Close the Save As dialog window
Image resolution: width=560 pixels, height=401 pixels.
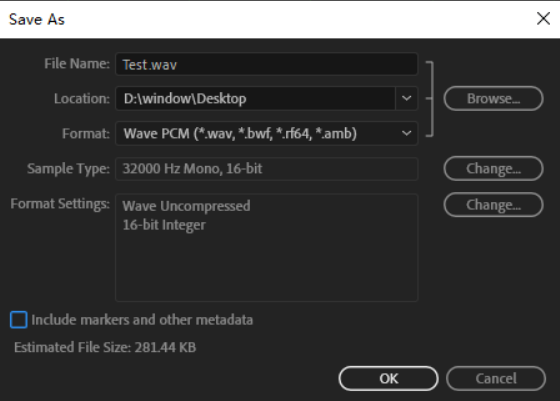point(543,19)
